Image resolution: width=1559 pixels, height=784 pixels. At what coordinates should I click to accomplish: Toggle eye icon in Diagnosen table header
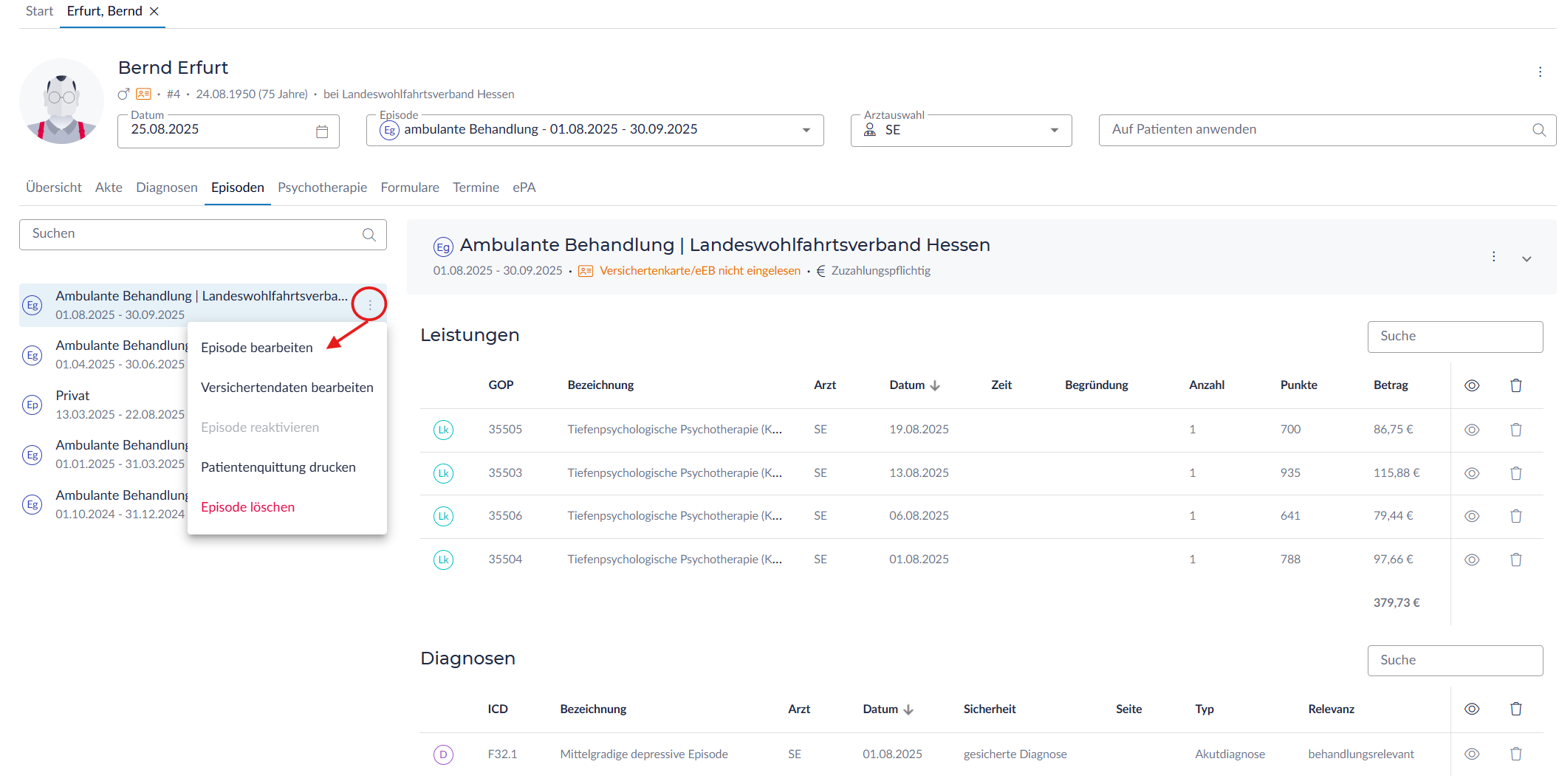(x=1471, y=709)
